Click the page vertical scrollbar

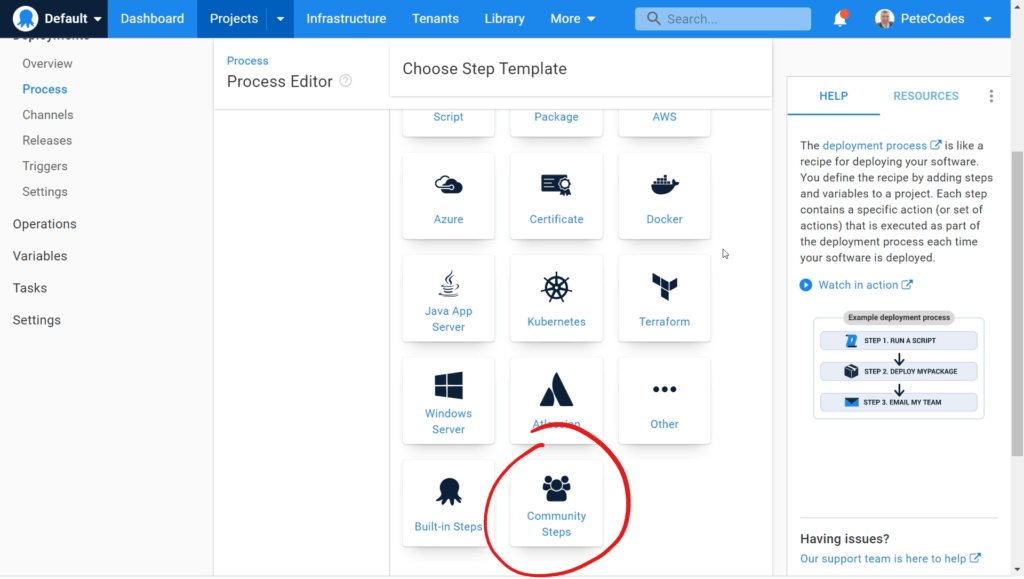(x=1017, y=304)
